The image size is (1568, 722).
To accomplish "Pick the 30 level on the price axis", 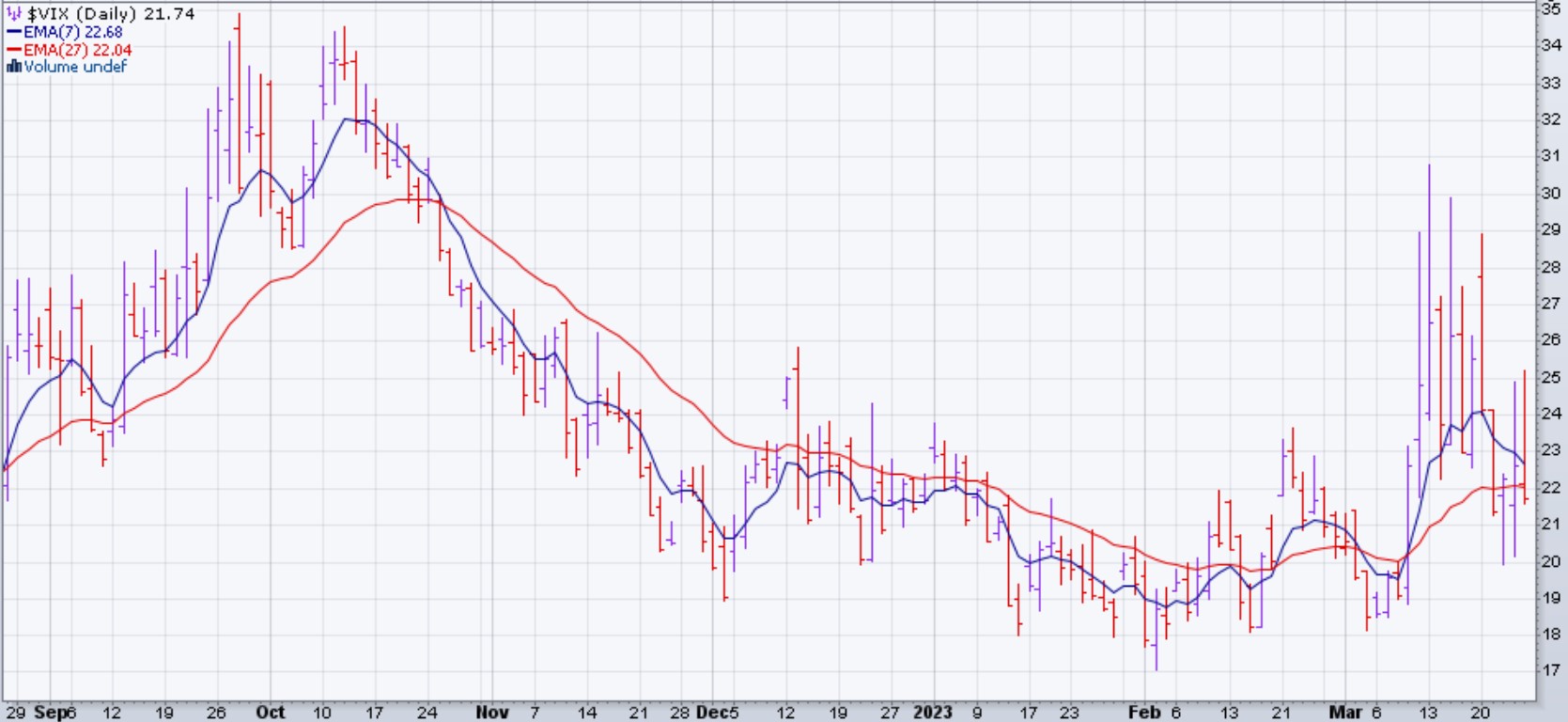I will (1551, 193).
